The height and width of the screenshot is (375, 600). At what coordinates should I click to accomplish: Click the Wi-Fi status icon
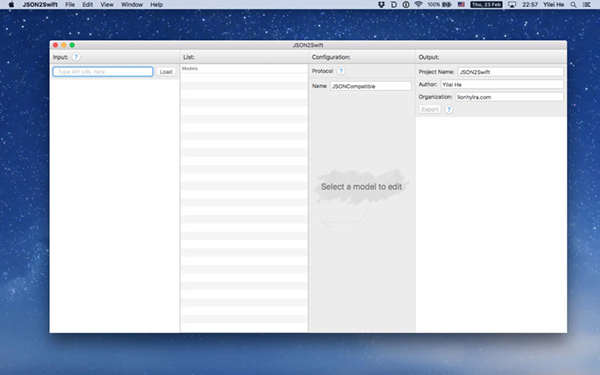[418, 5]
